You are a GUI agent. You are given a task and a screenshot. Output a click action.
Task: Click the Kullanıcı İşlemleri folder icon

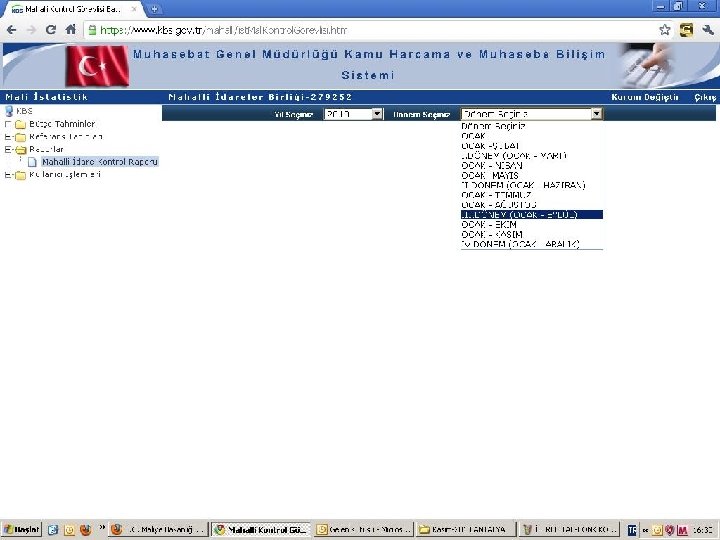(20, 175)
